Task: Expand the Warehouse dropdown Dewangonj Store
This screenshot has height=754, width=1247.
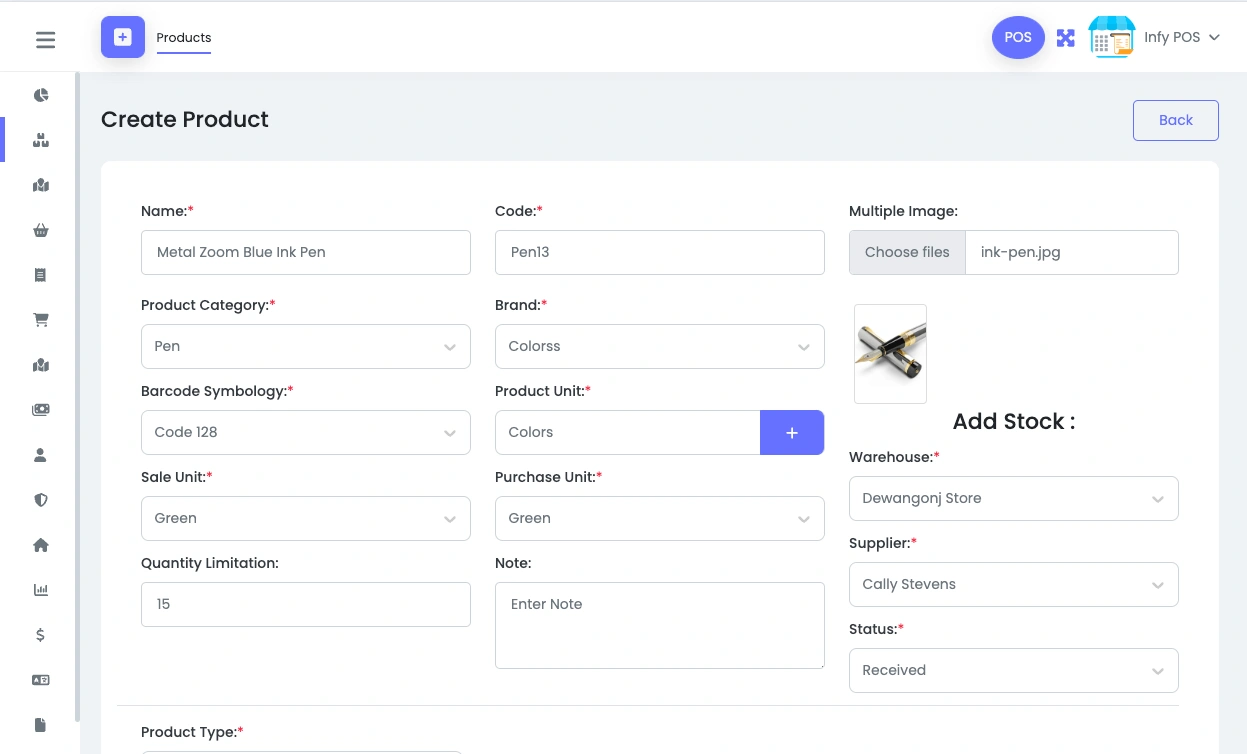Action: point(1013,498)
